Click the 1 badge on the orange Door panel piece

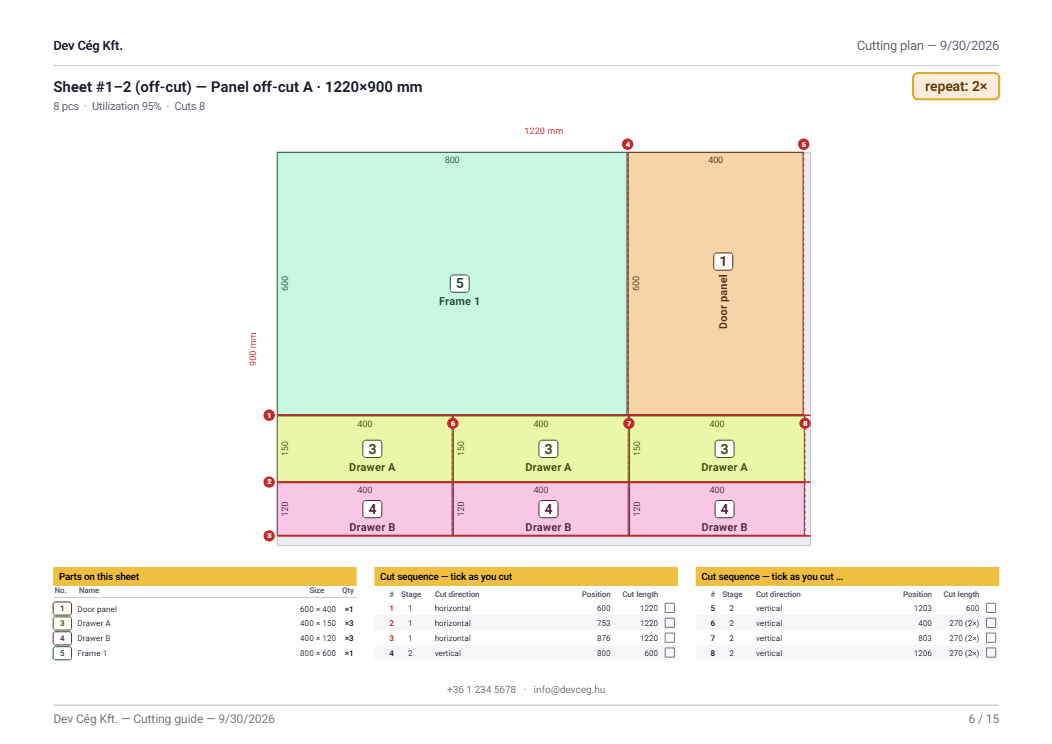click(723, 261)
